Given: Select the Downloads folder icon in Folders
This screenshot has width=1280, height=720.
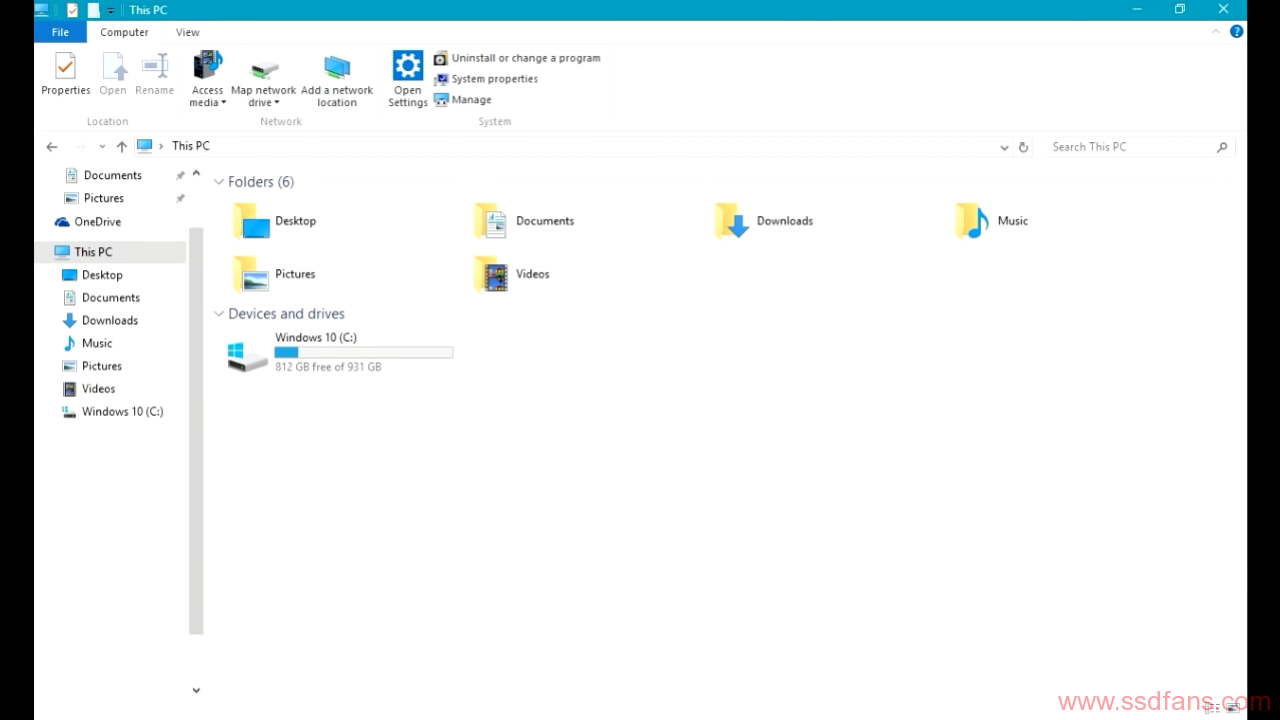Looking at the screenshot, I should pos(732,221).
